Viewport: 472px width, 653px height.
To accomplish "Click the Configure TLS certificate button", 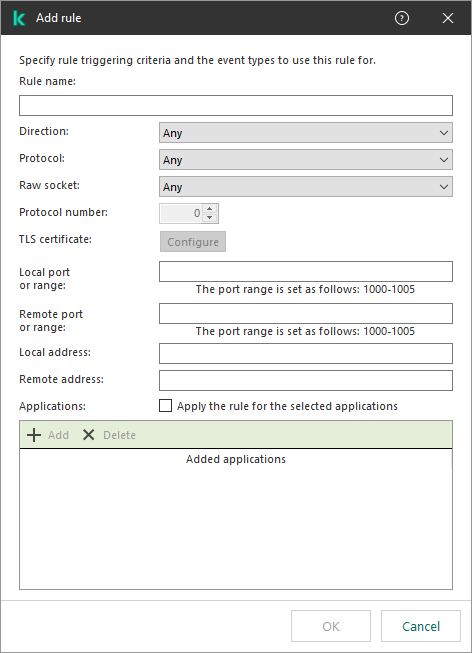I will point(193,242).
